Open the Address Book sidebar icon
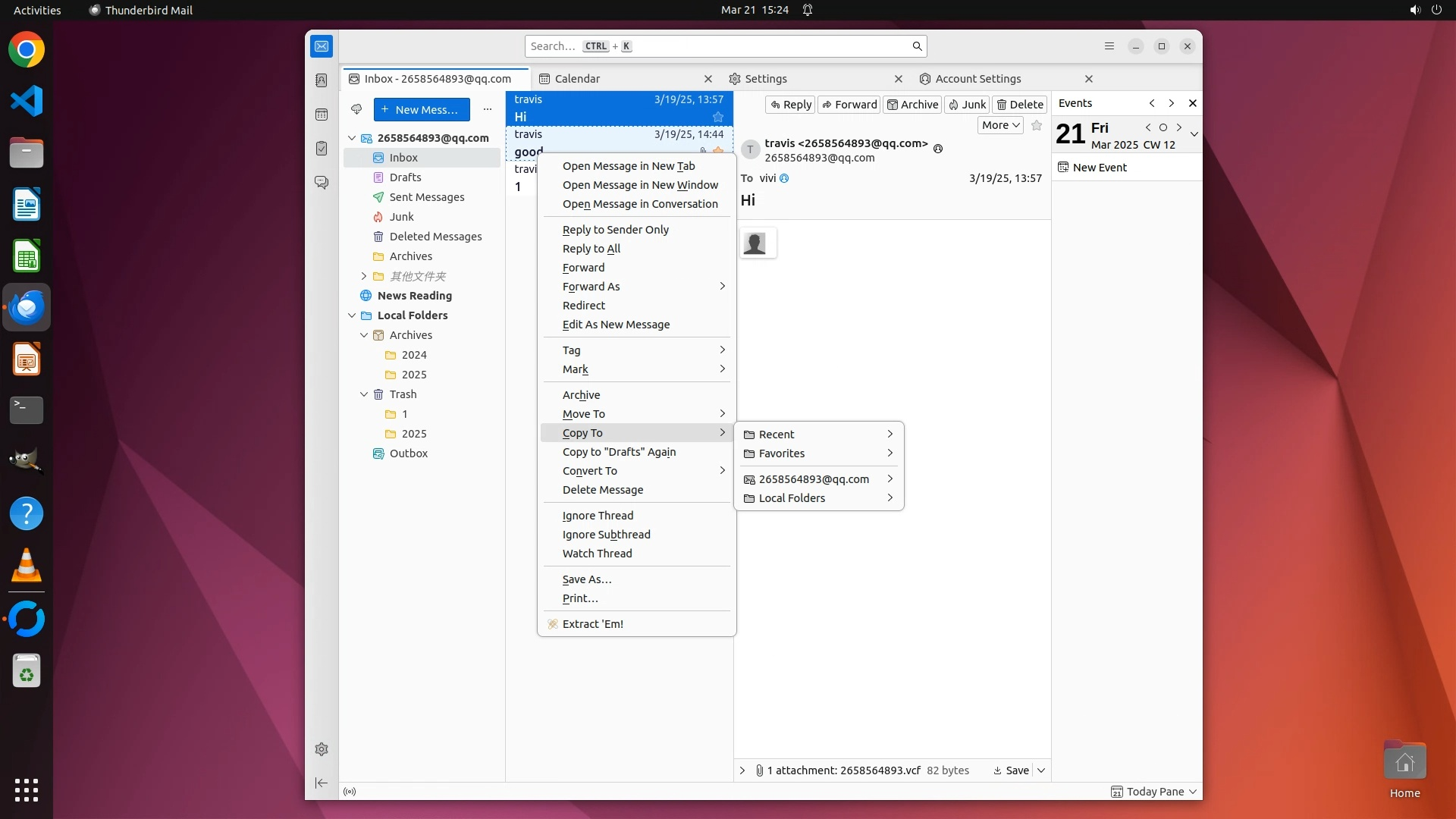Image resolution: width=1456 pixels, height=819 pixels. [x=322, y=80]
